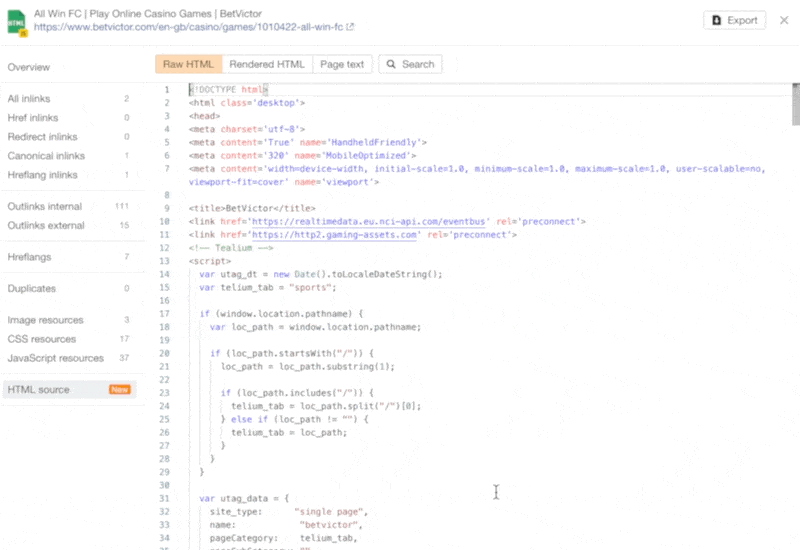Open Search in the HTML source

coord(408,64)
